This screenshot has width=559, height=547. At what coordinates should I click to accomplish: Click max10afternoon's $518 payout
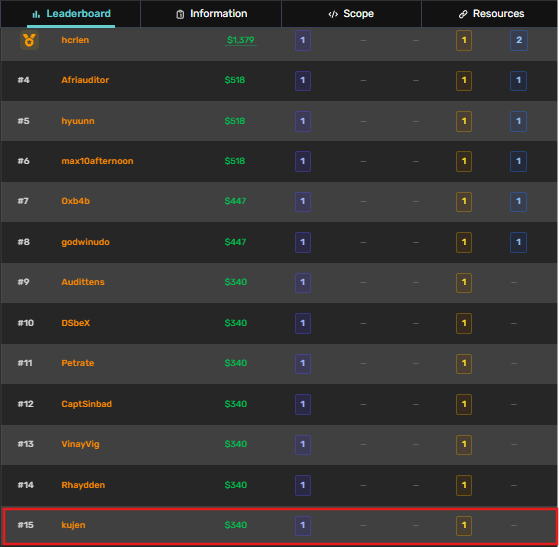coord(235,161)
